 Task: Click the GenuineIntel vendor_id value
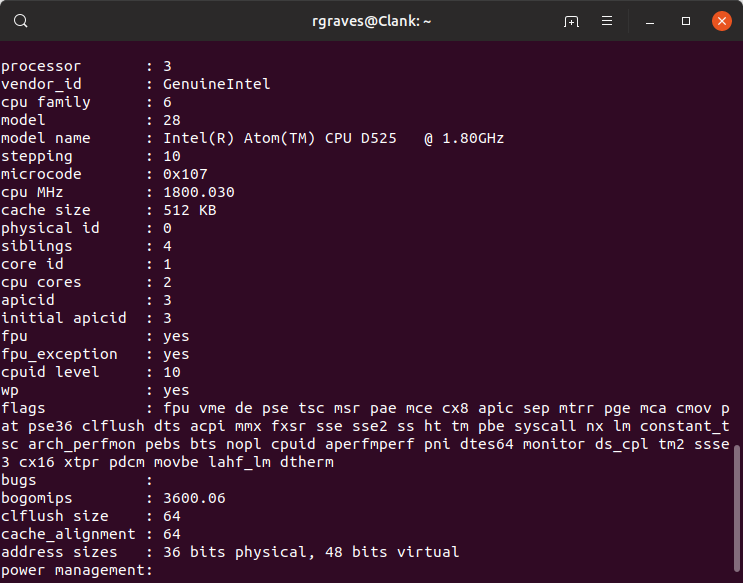click(x=217, y=84)
